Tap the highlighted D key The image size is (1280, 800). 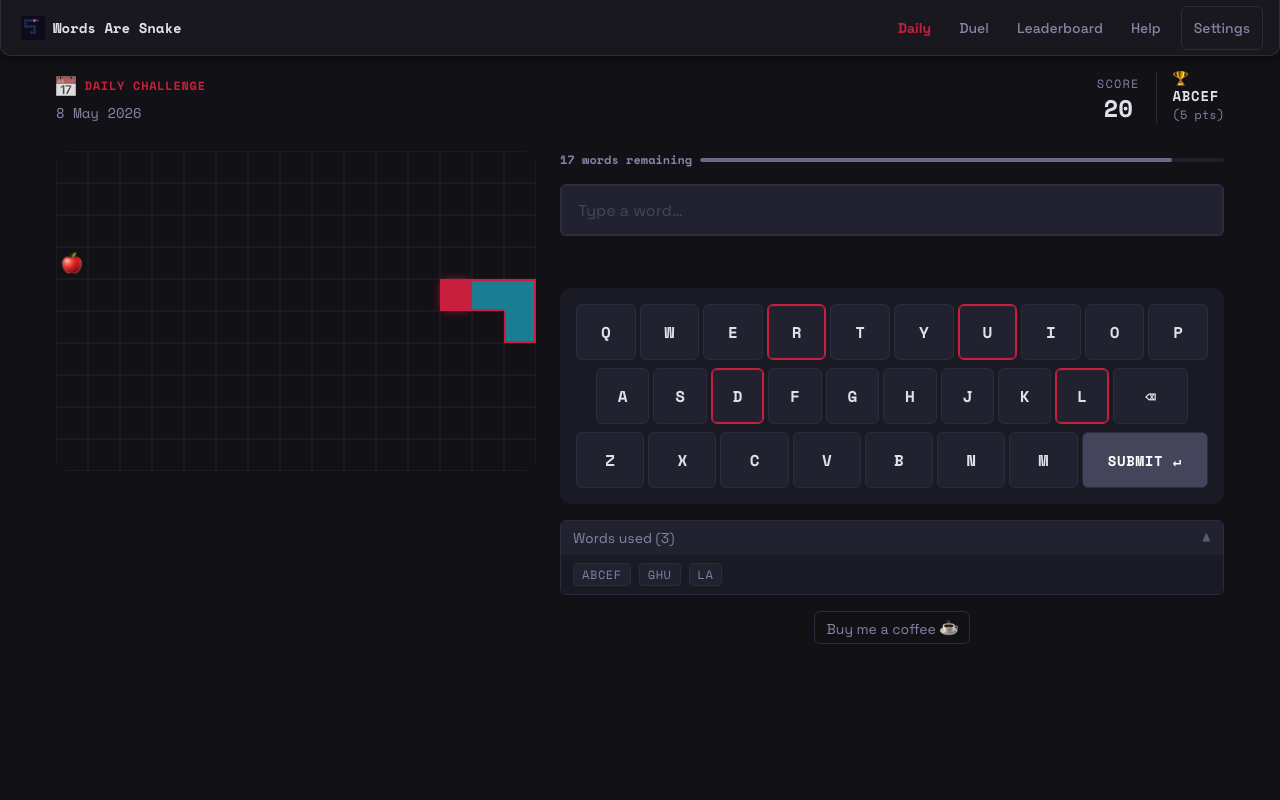click(737, 396)
